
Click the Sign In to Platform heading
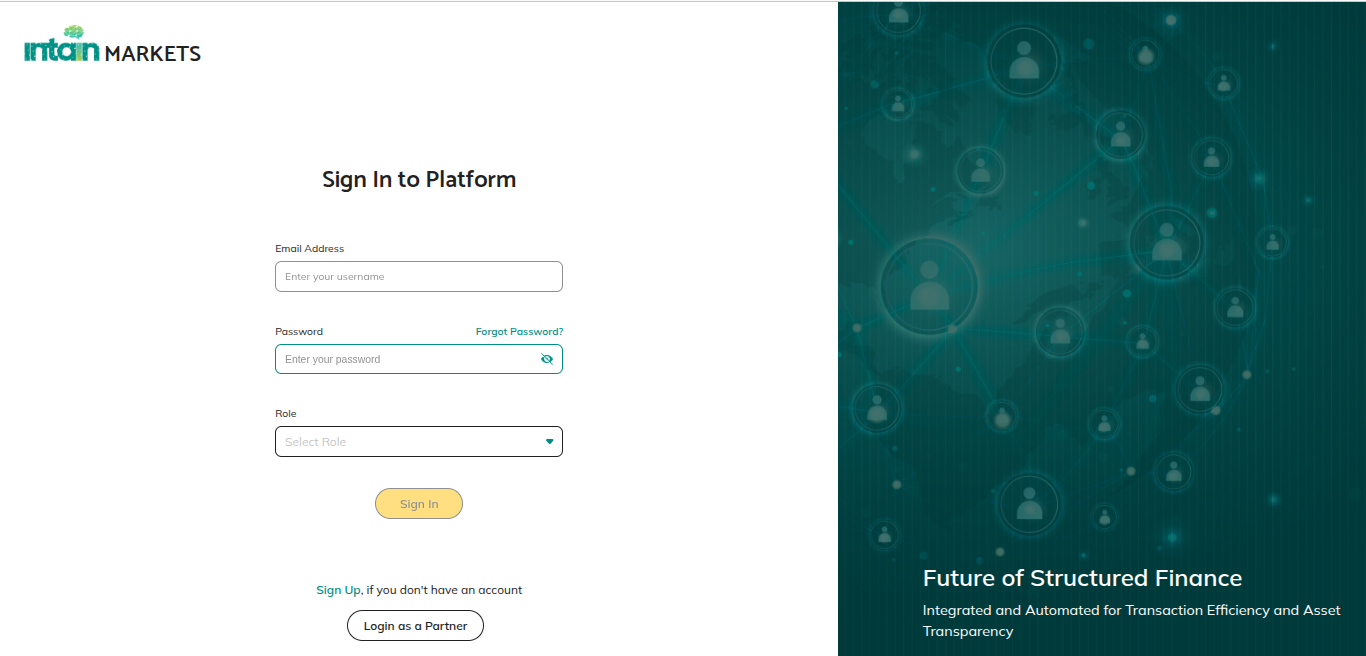pos(419,180)
